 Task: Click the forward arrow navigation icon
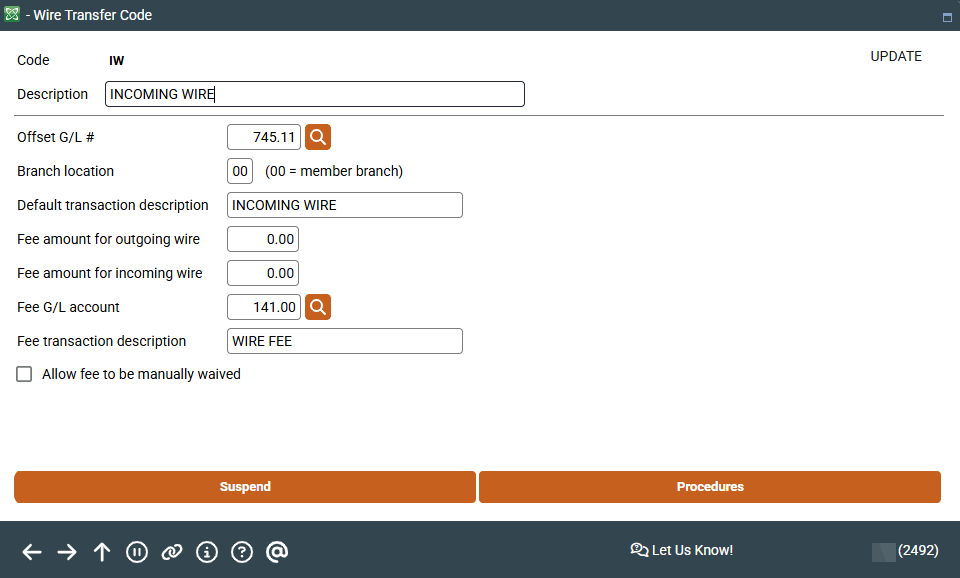point(67,552)
